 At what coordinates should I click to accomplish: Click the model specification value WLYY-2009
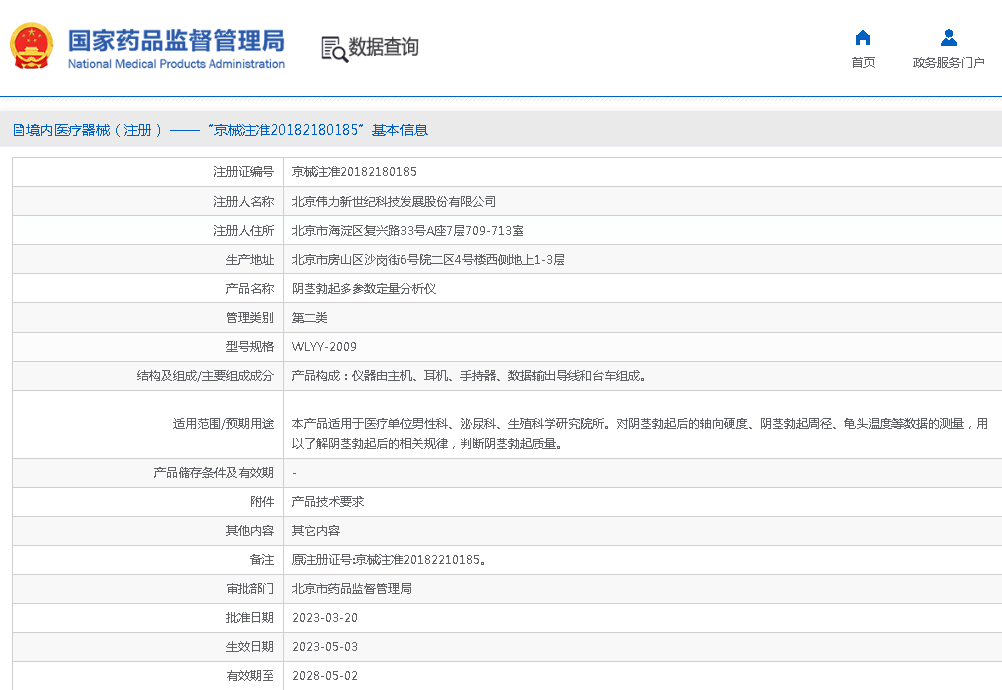(x=323, y=347)
